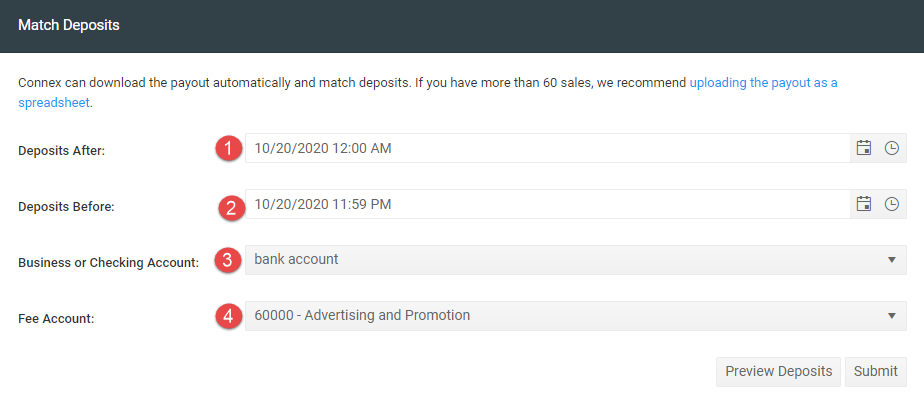Open the time picker for Deposits After
The width and height of the screenshot is (924, 406).
point(892,148)
